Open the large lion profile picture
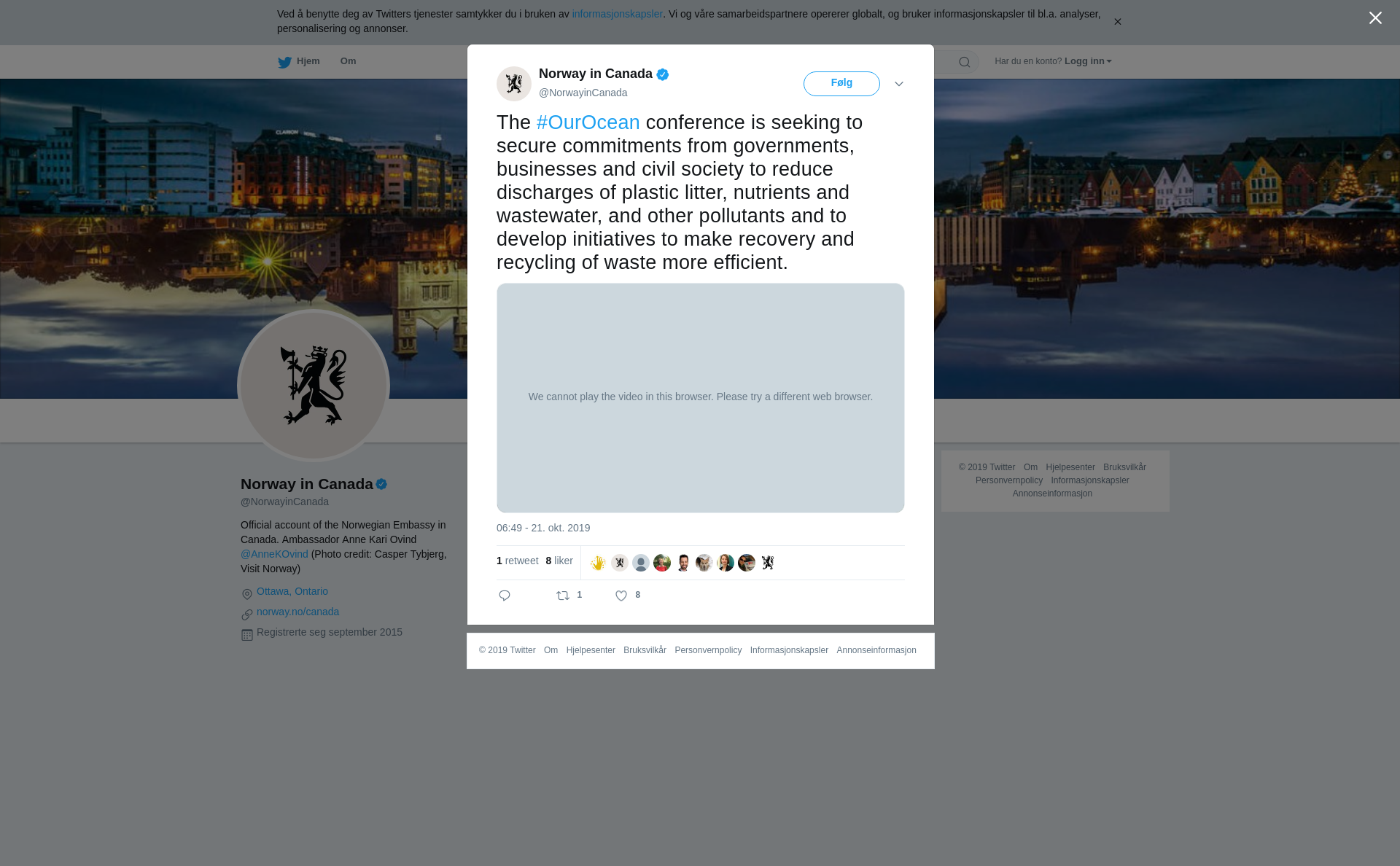This screenshot has width=1400, height=866. pos(314,385)
